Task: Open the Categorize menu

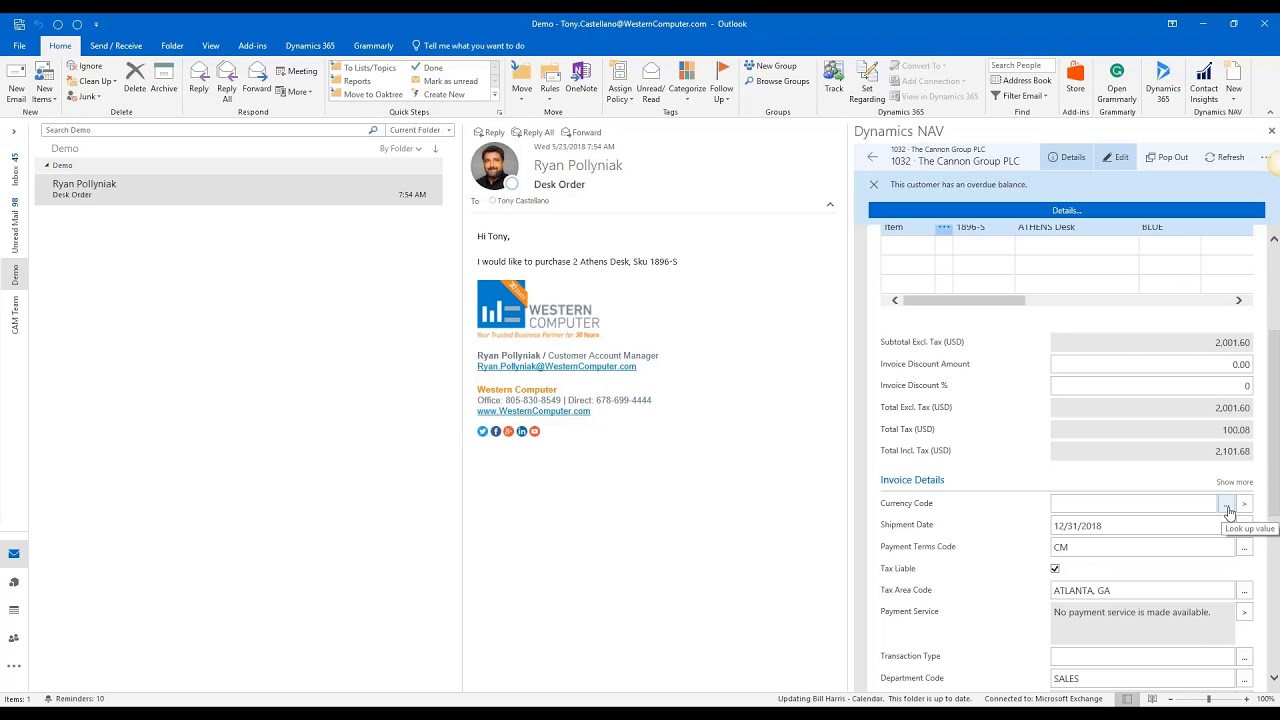Action: [687, 81]
